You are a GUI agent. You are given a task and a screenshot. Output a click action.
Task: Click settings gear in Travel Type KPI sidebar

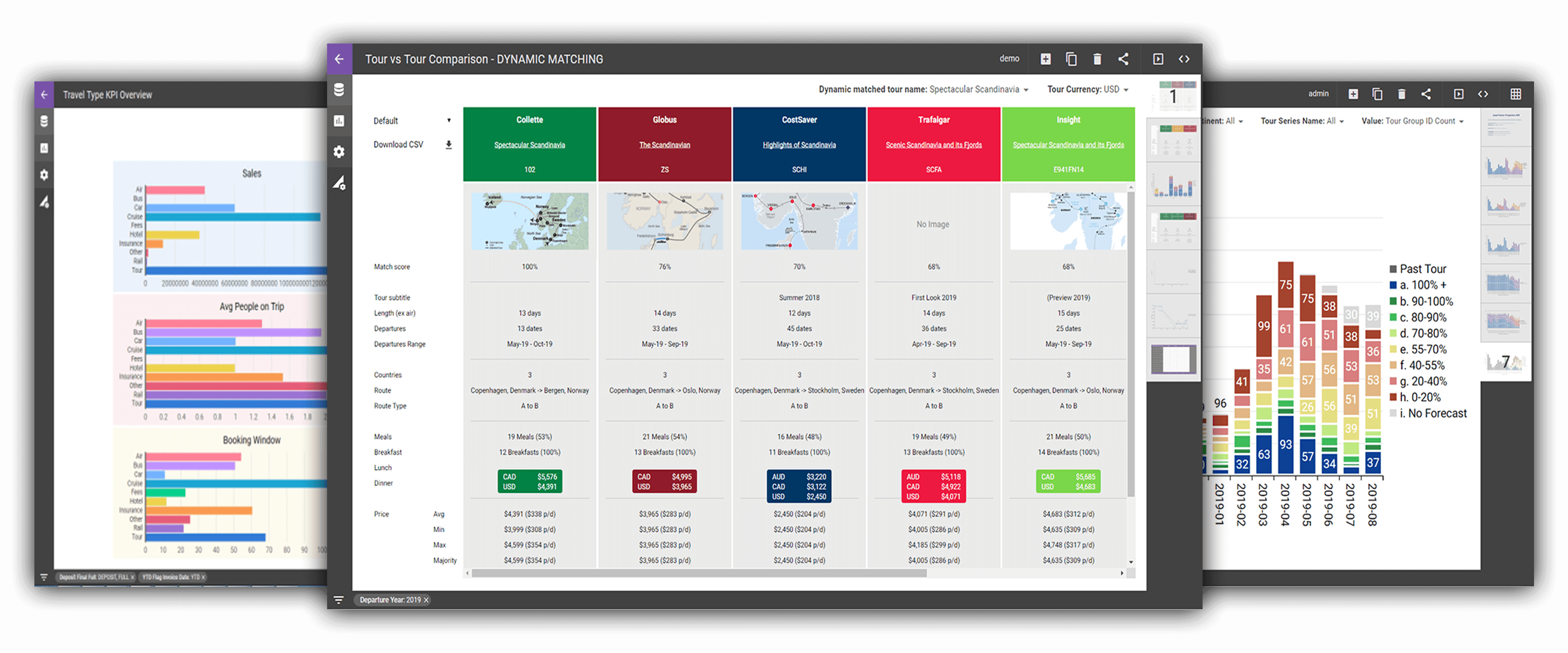(x=44, y=175)
